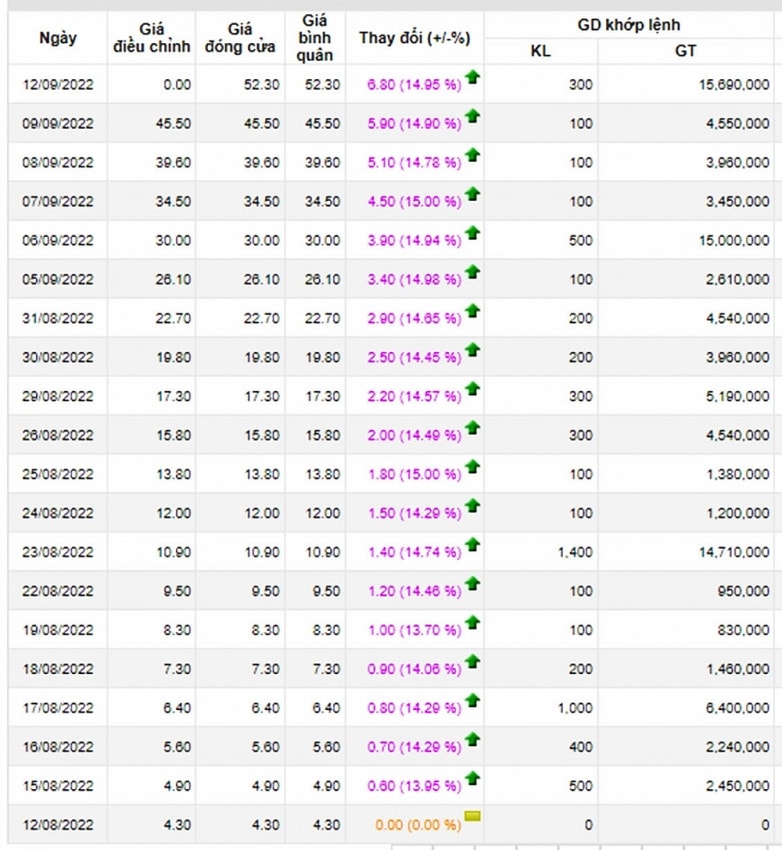
Task: Select the date cell 12/08/2022
Action: [58, 825]
